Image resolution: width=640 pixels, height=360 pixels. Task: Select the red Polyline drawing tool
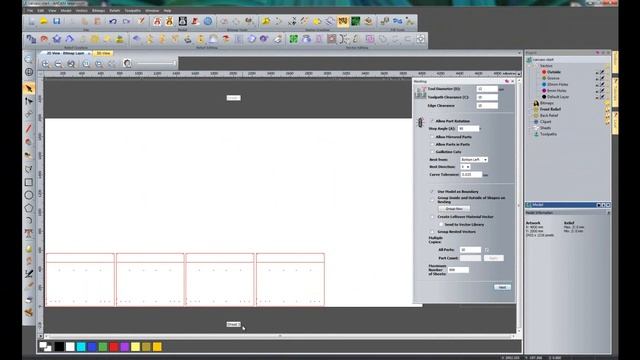point(29,129)
